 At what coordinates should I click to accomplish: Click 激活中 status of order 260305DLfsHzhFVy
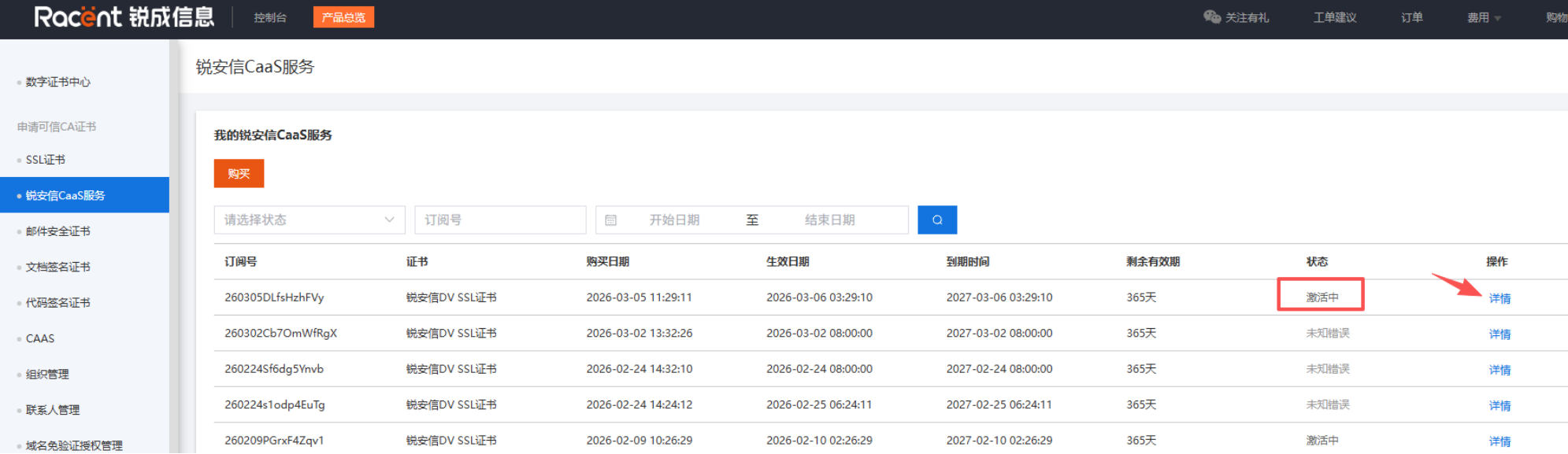(1322, 297)
